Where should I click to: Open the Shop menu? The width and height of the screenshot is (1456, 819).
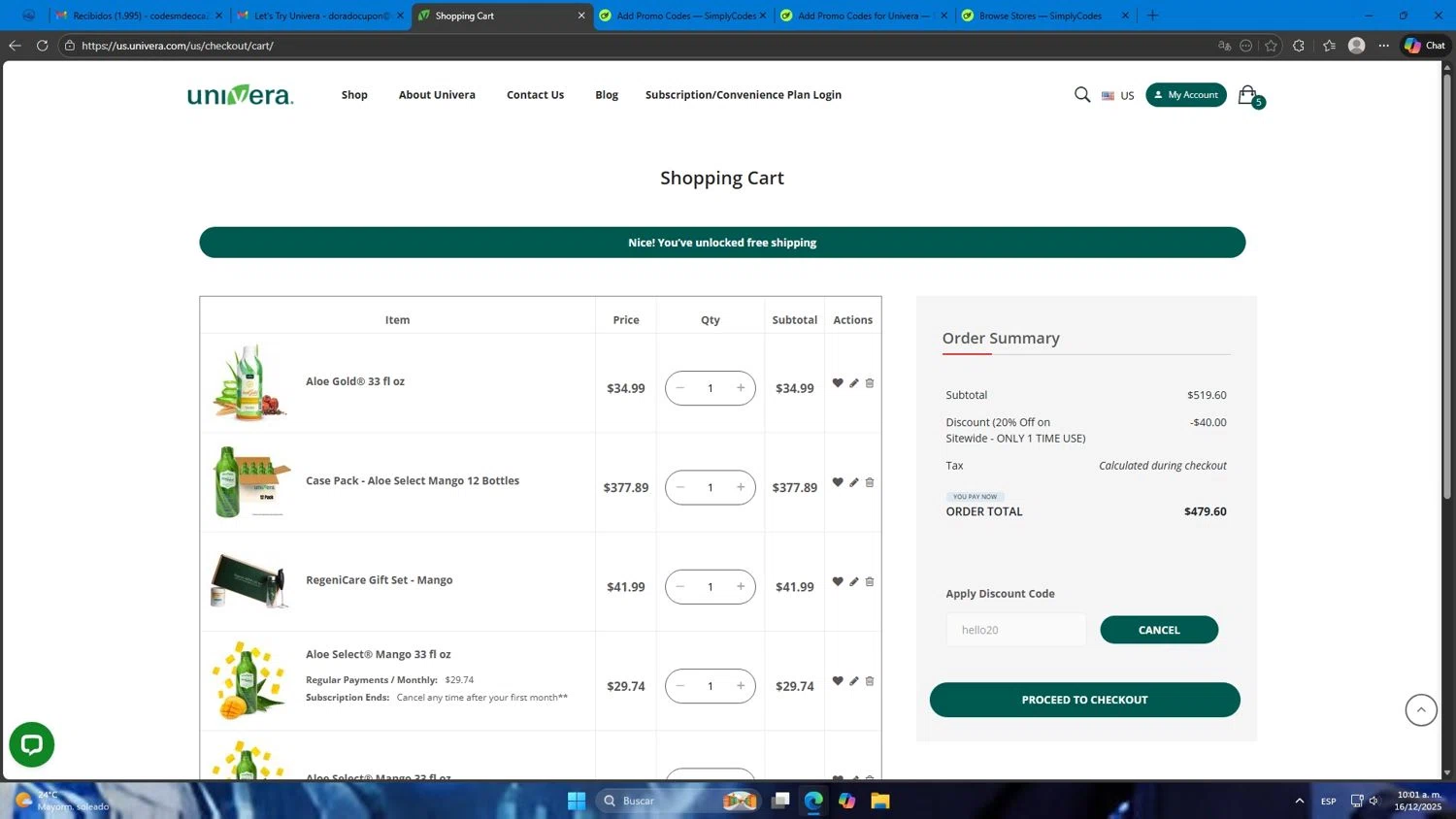click(354, 95)
